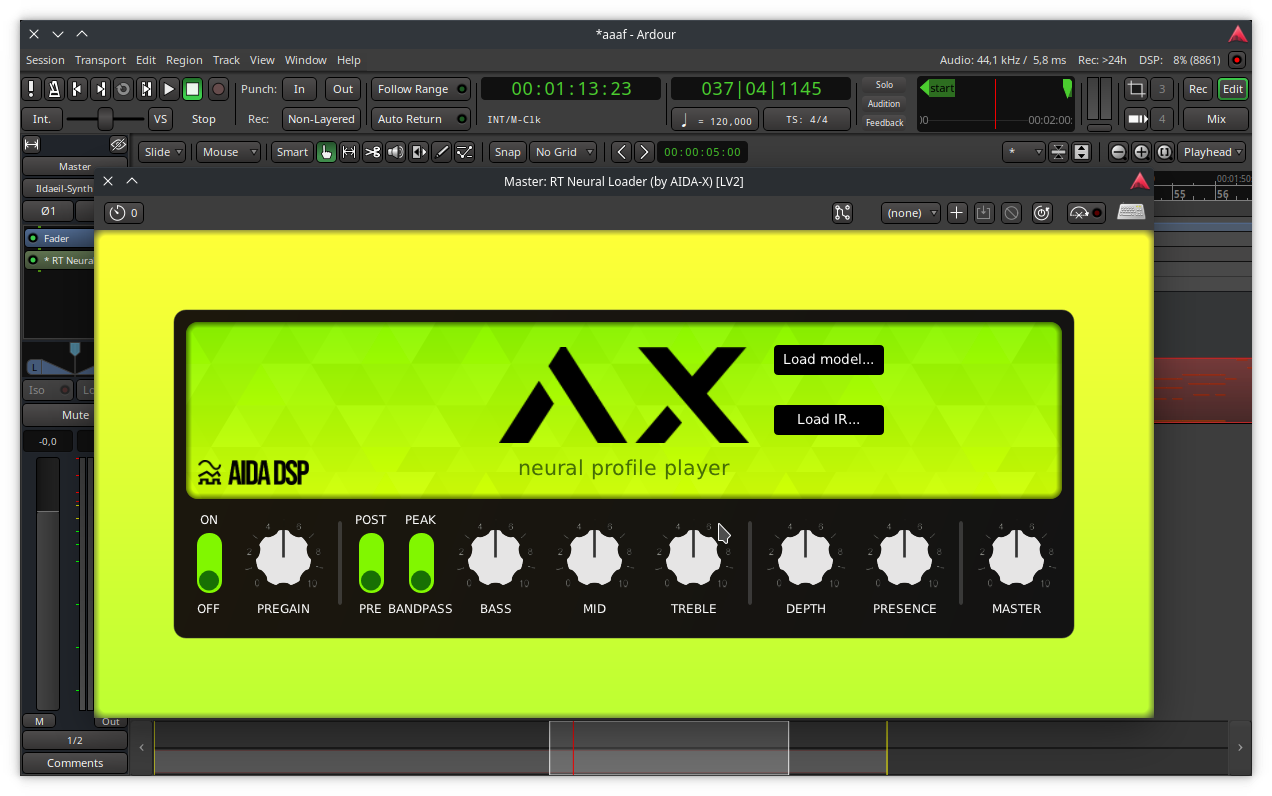Start transport playback

pos(169,89)
